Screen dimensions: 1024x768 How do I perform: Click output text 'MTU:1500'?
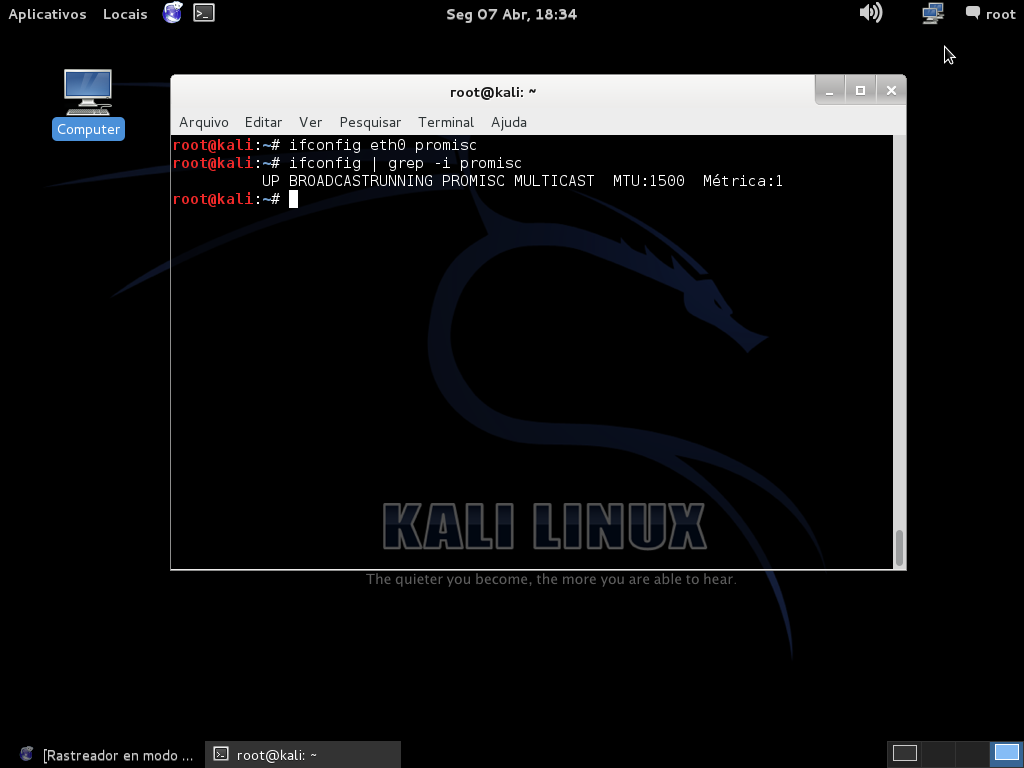pyautogui.click(x=648, y=181)
